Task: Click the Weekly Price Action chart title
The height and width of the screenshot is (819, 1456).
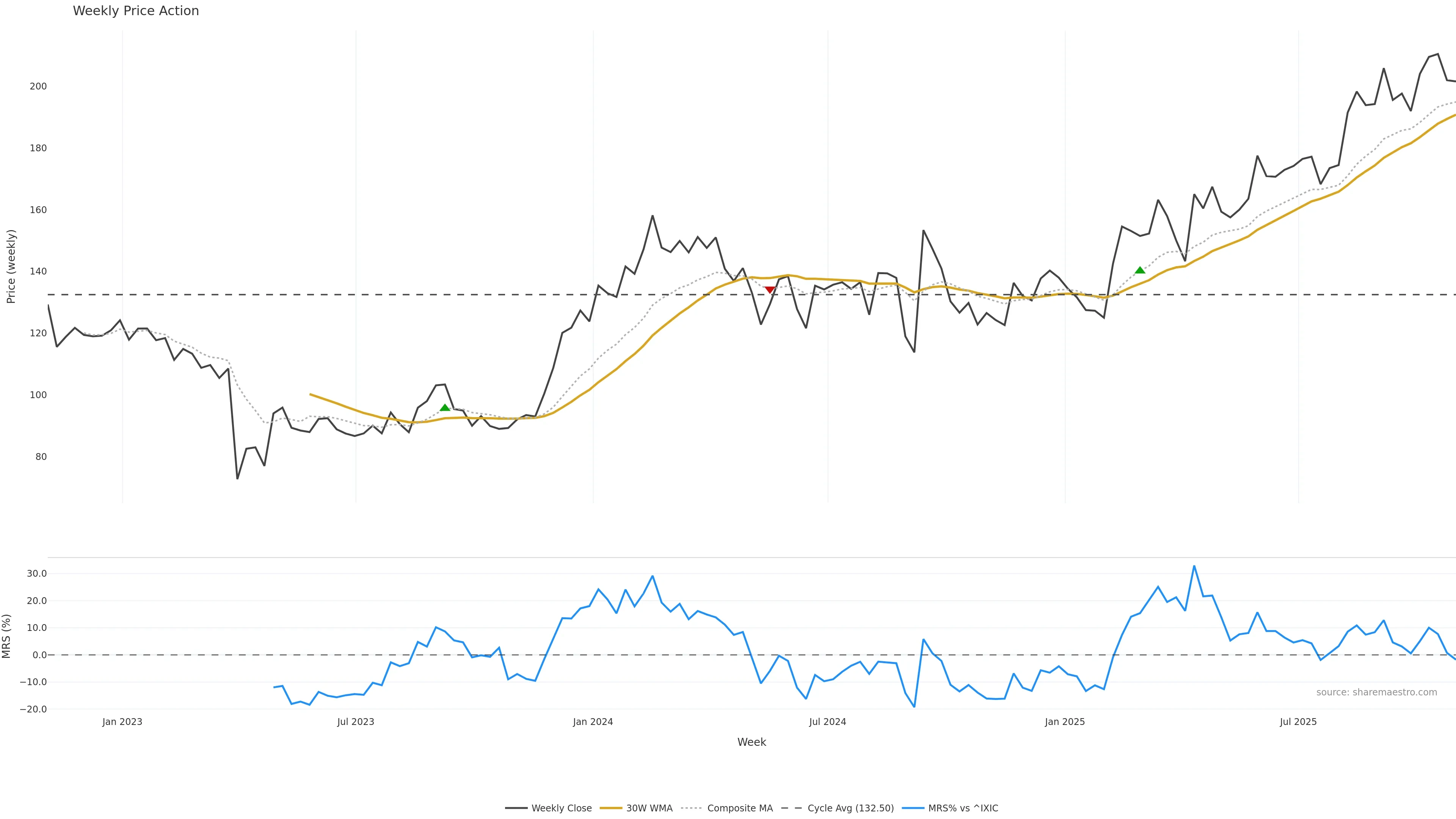Action: point(136,11)
